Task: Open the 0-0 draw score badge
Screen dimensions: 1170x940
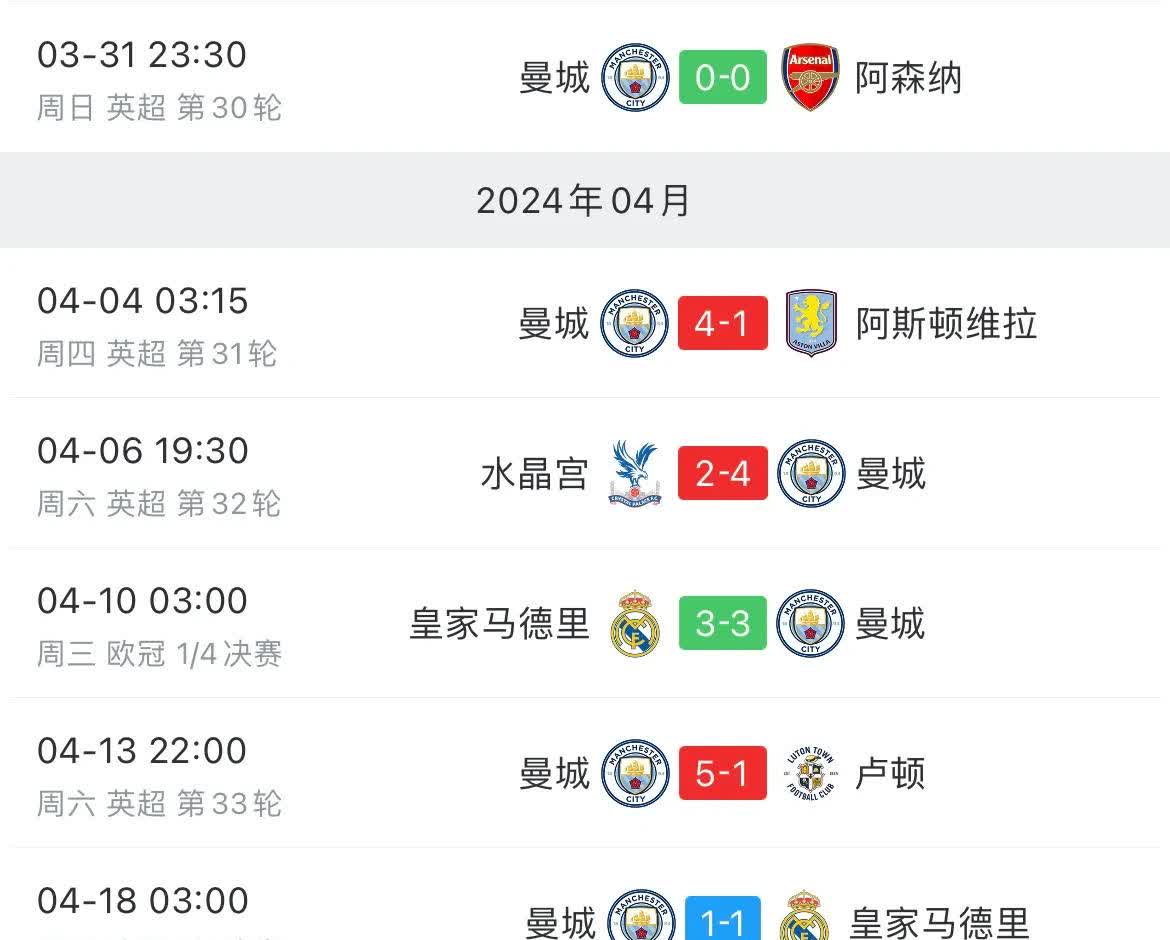Action: (722, 77)
